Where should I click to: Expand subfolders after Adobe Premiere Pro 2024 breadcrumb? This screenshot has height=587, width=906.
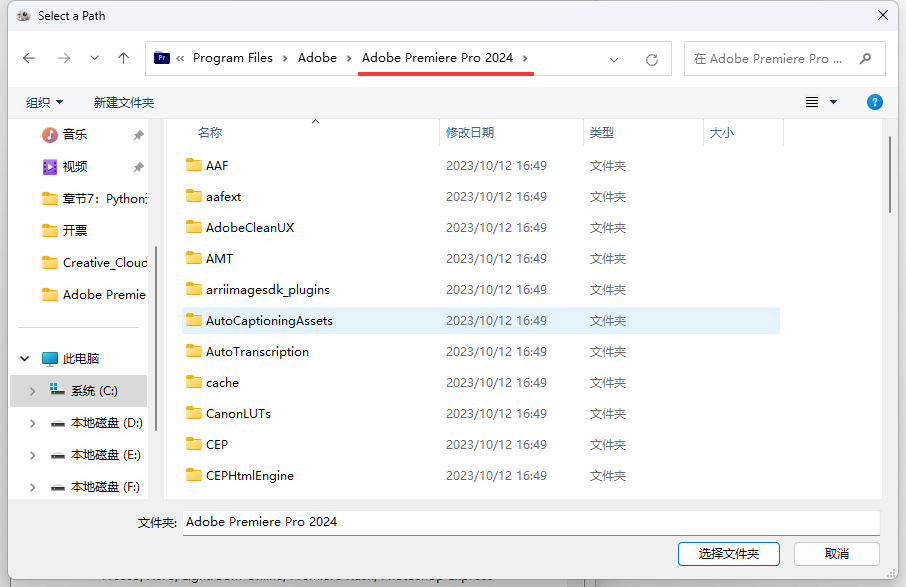point(525,58)
